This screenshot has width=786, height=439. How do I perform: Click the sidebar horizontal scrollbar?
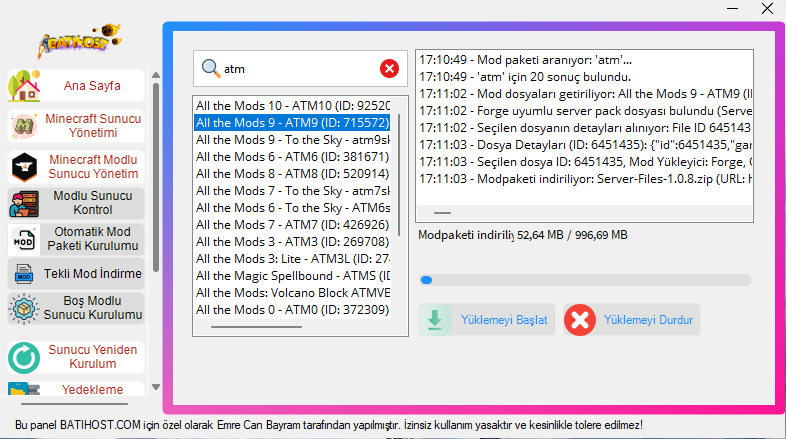click(74, 403)
